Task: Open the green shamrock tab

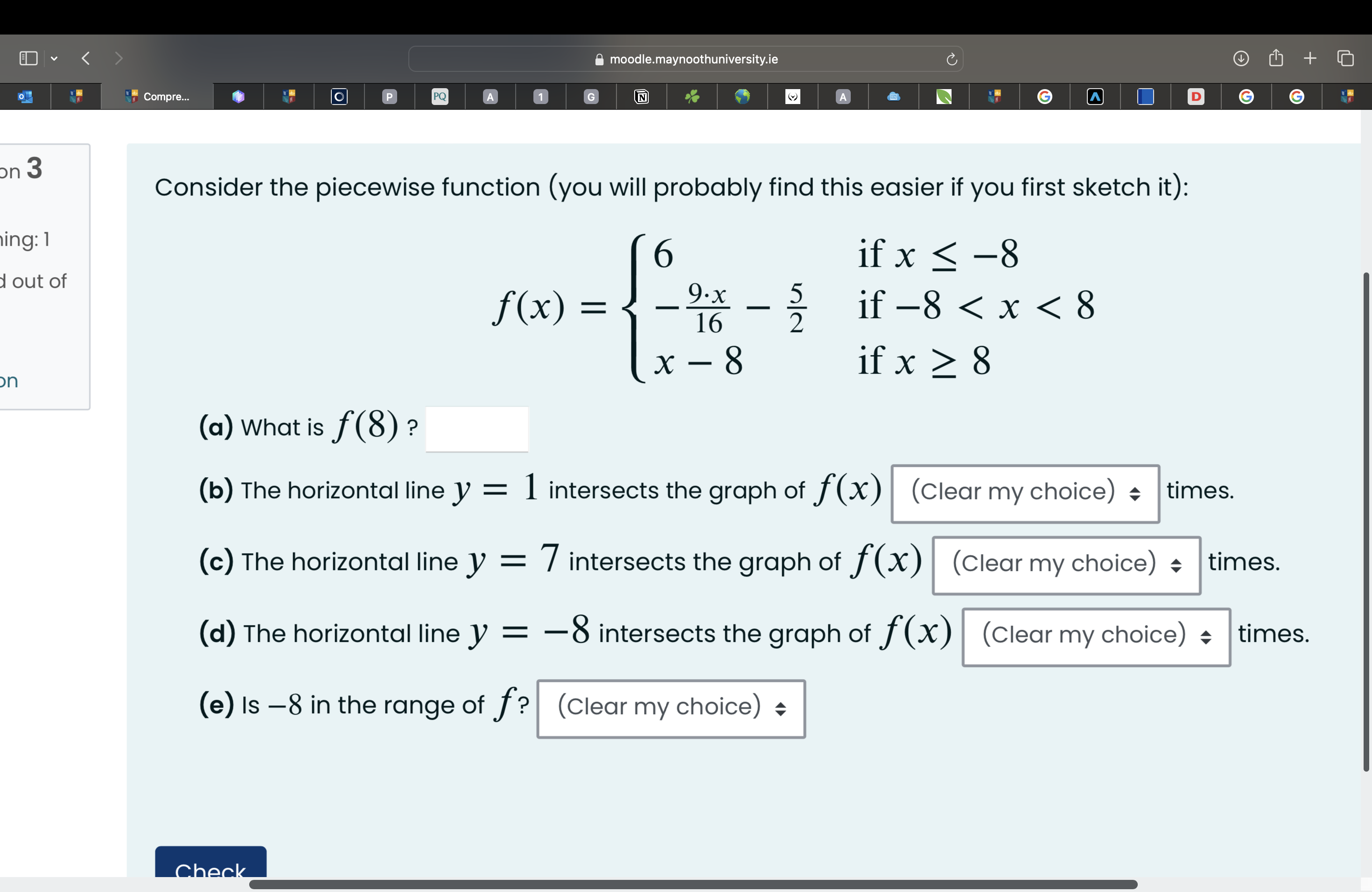Action: point(692,96)
